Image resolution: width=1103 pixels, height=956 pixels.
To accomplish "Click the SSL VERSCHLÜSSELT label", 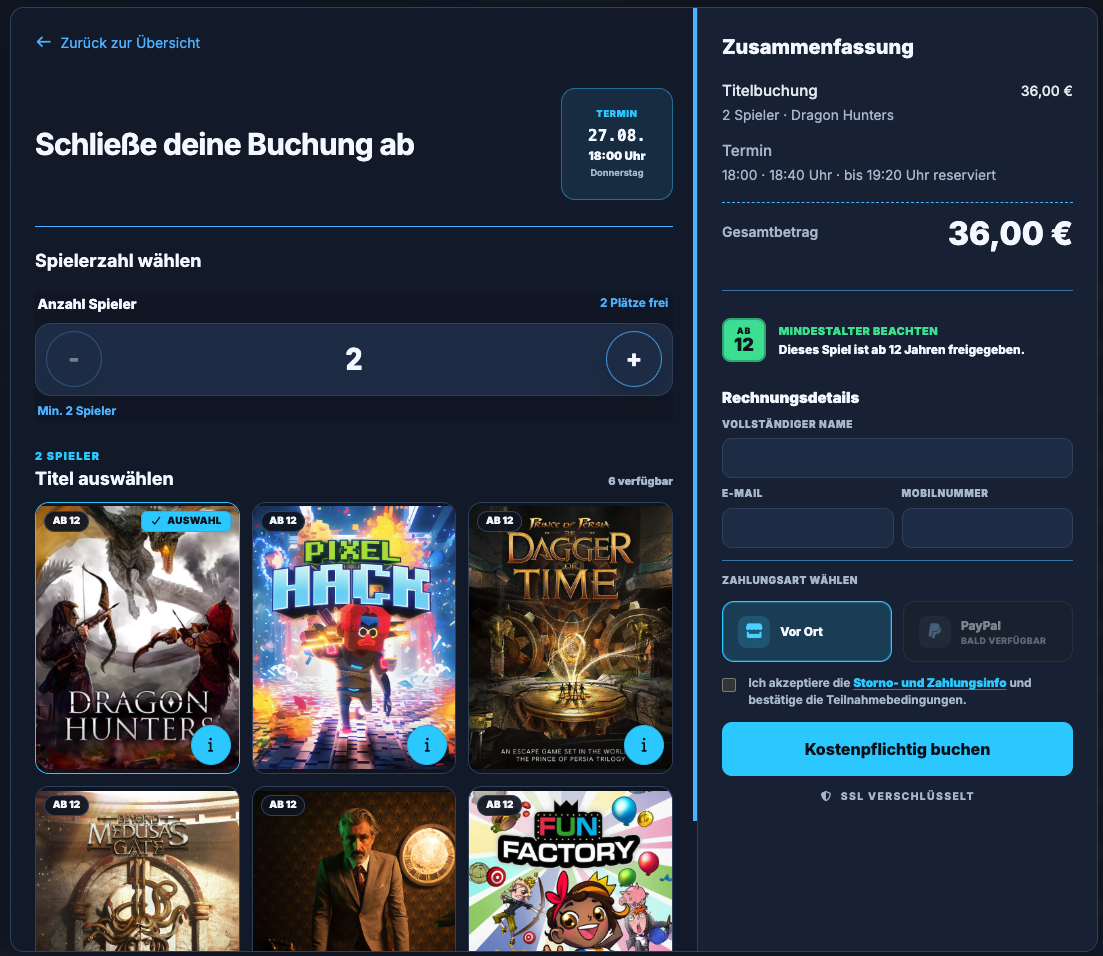I will click(907, 796).
